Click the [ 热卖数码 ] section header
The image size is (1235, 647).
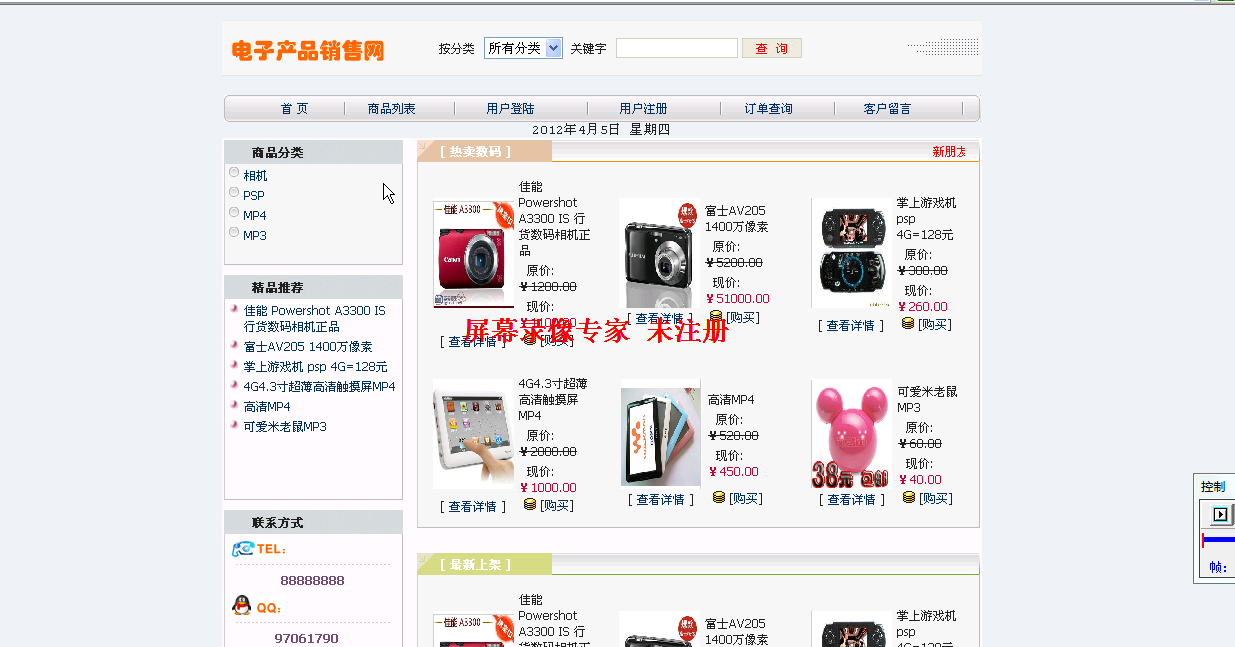click(x=476, y=152)
